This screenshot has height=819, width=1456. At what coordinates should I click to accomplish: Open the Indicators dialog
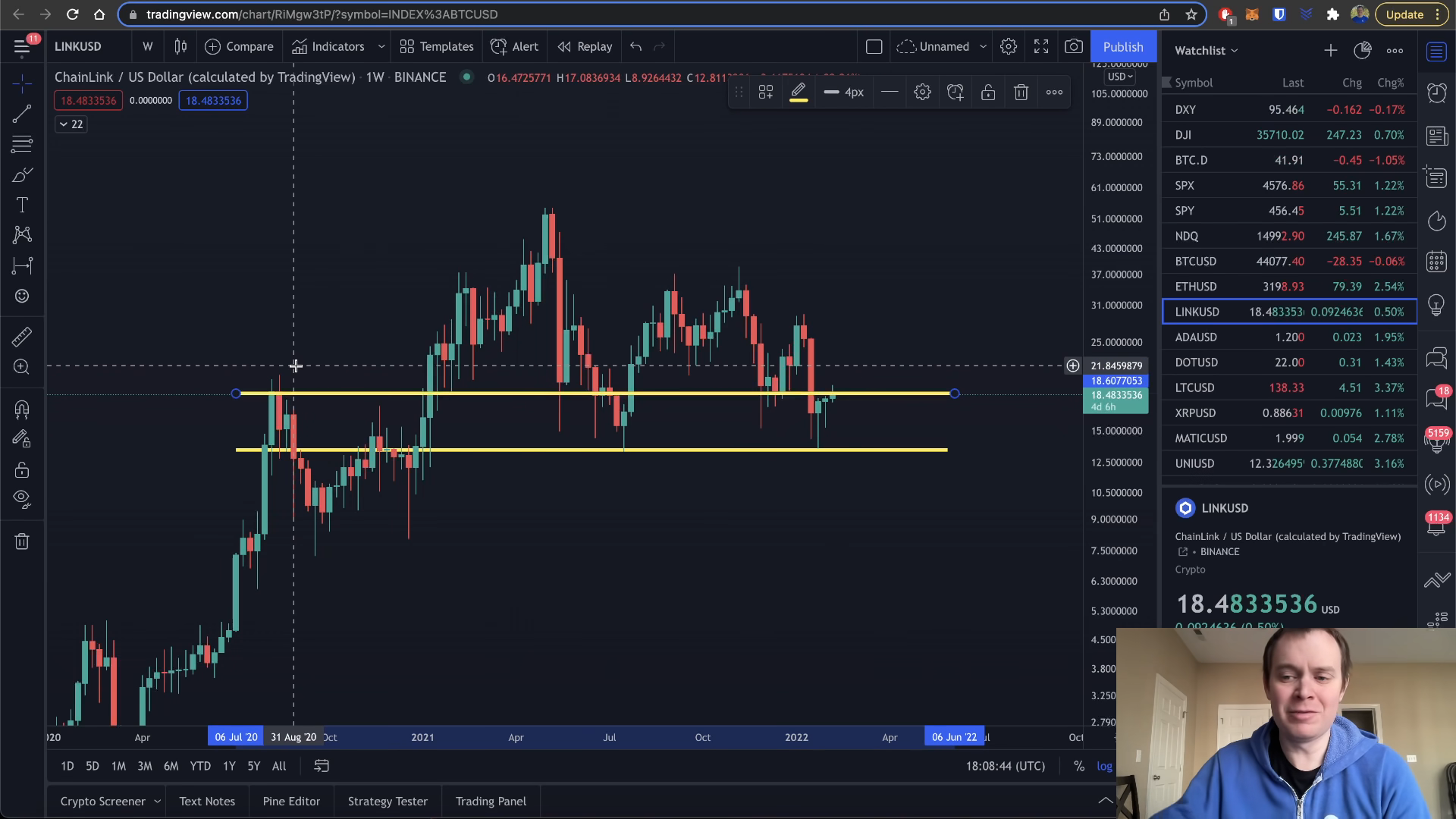point(328,46)
